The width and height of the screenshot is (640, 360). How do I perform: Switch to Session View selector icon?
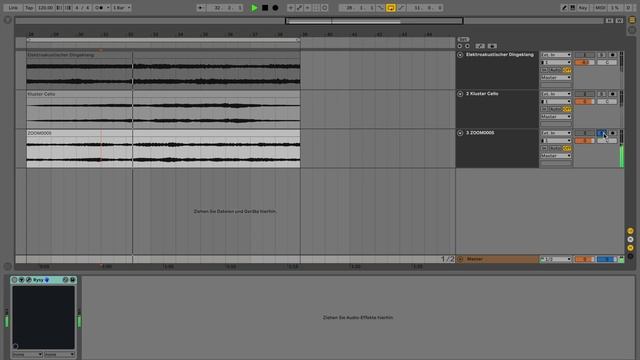coord(632,30)
